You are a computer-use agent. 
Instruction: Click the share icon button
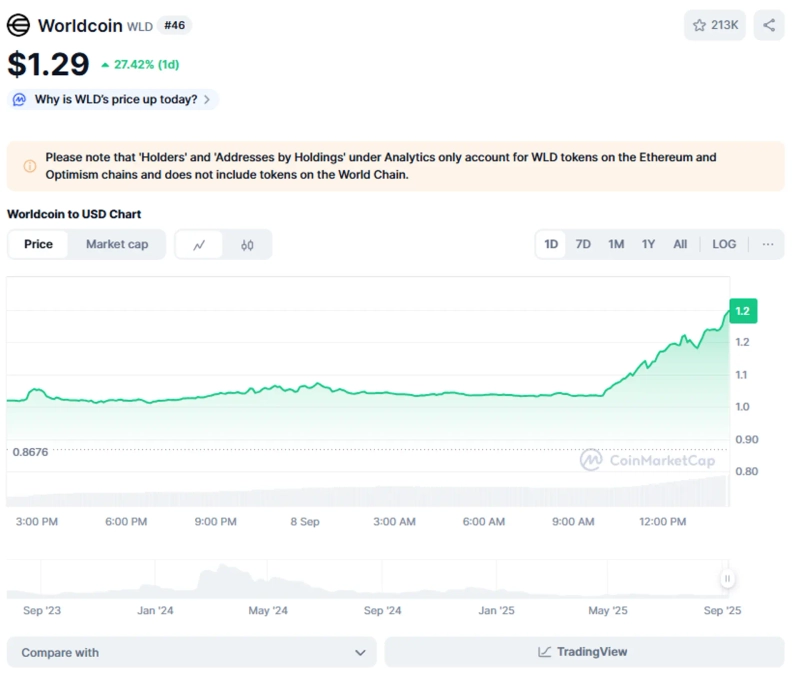(769, 26)
